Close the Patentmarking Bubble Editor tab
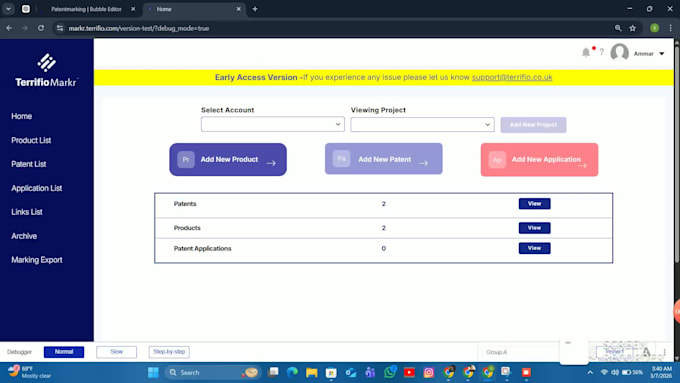Image resolution: width=680 pixels, height=383 pixels. (133, 9)
